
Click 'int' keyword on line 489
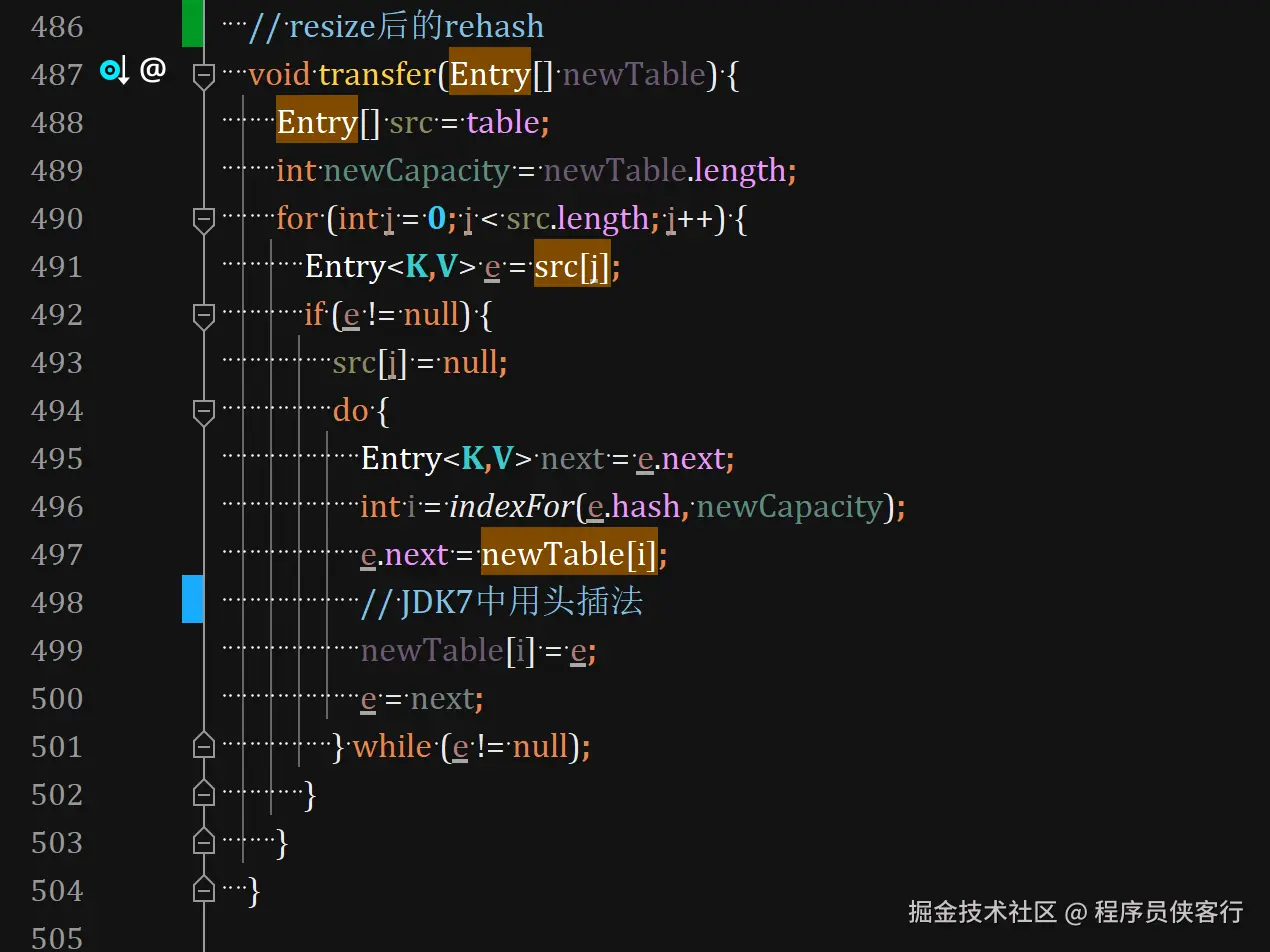click(x=296, y=170)
